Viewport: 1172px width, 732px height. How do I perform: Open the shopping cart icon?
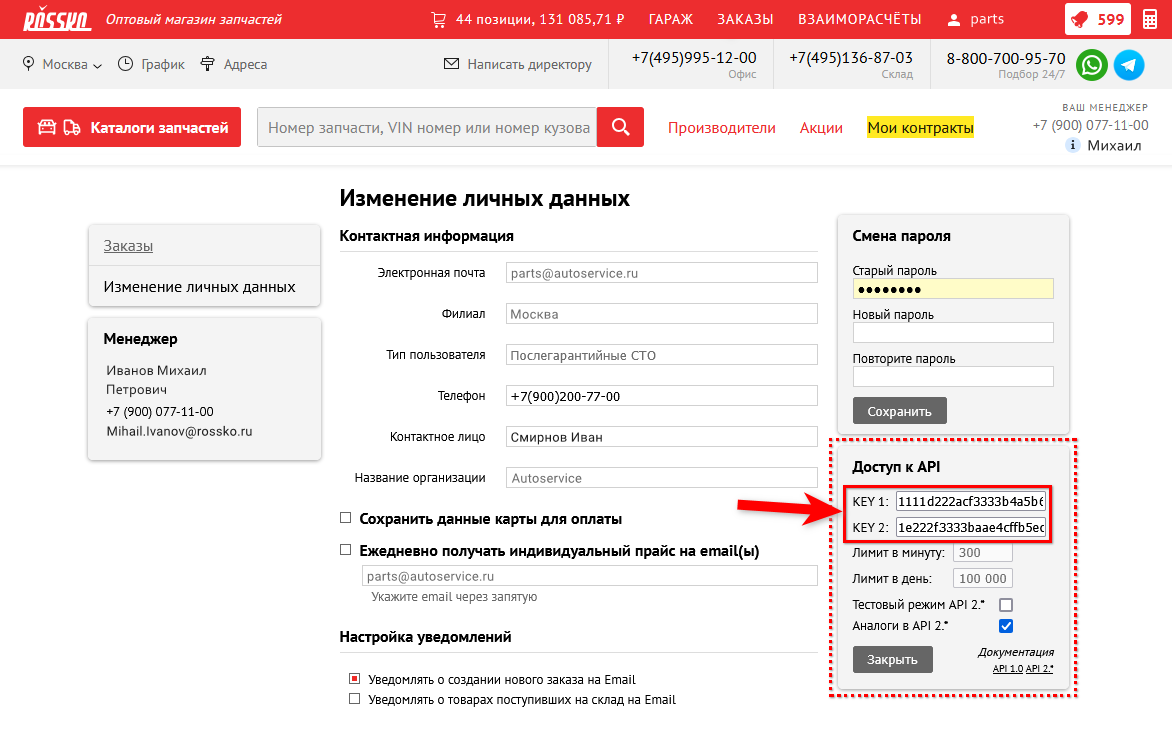point(438,19)
